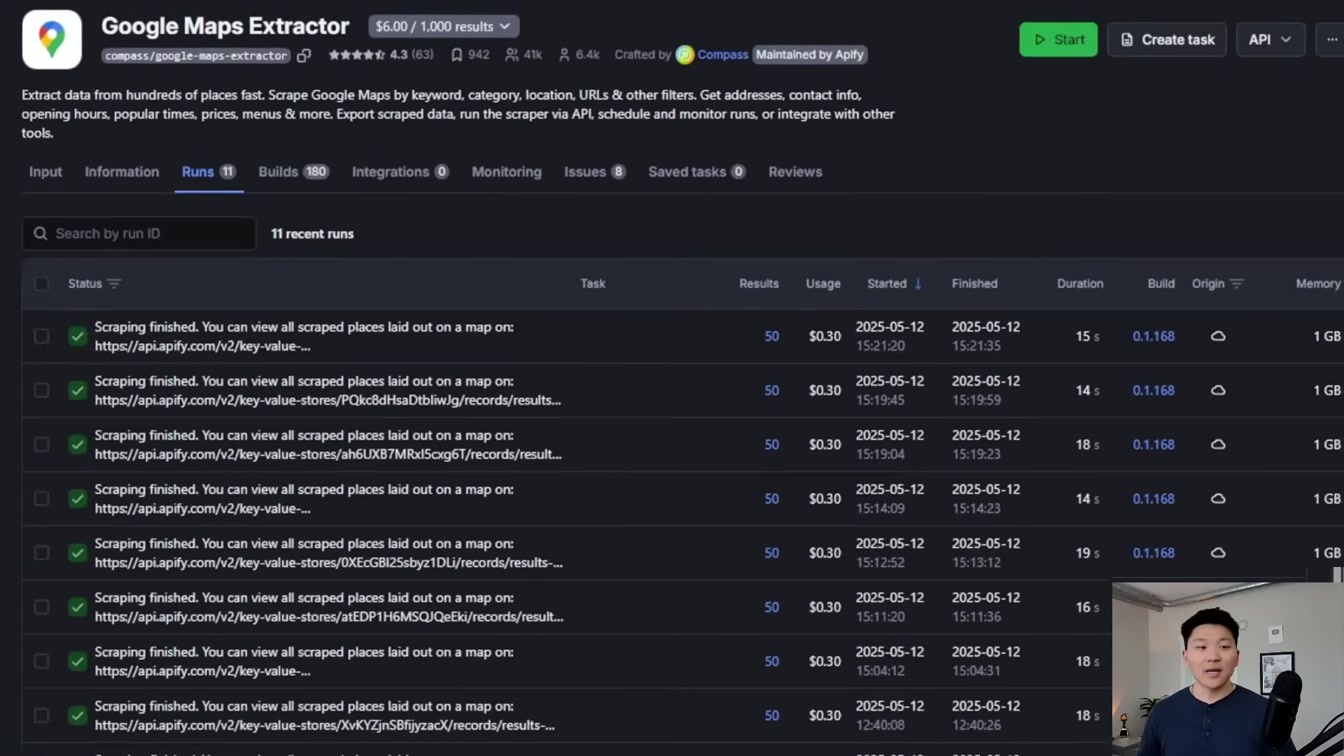Screen dimensions: 1344x756
Task: Open the Saved tasks tab
Action: click(697, 172)
